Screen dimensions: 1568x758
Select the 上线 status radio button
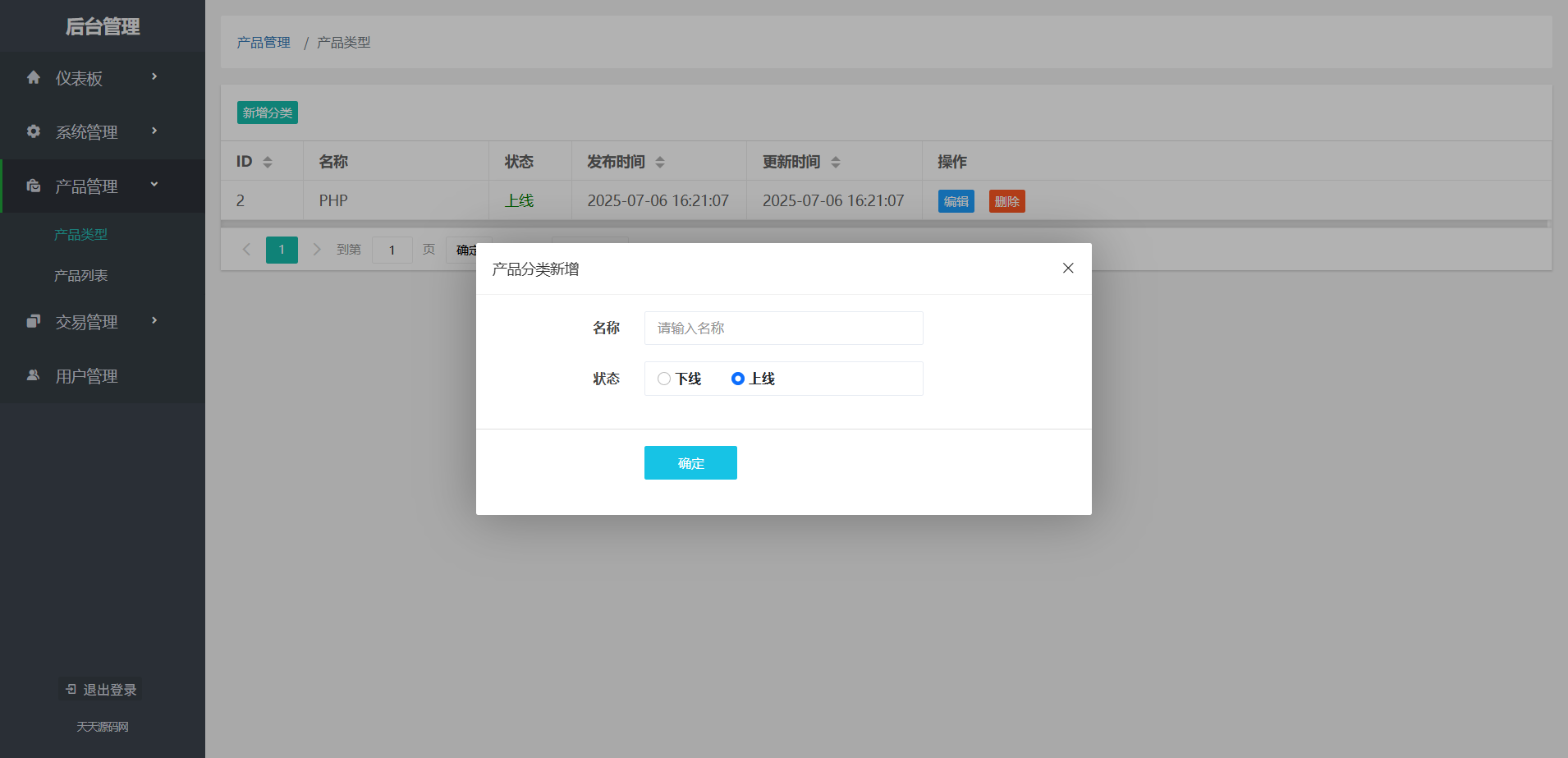click(x=738, y=379)
